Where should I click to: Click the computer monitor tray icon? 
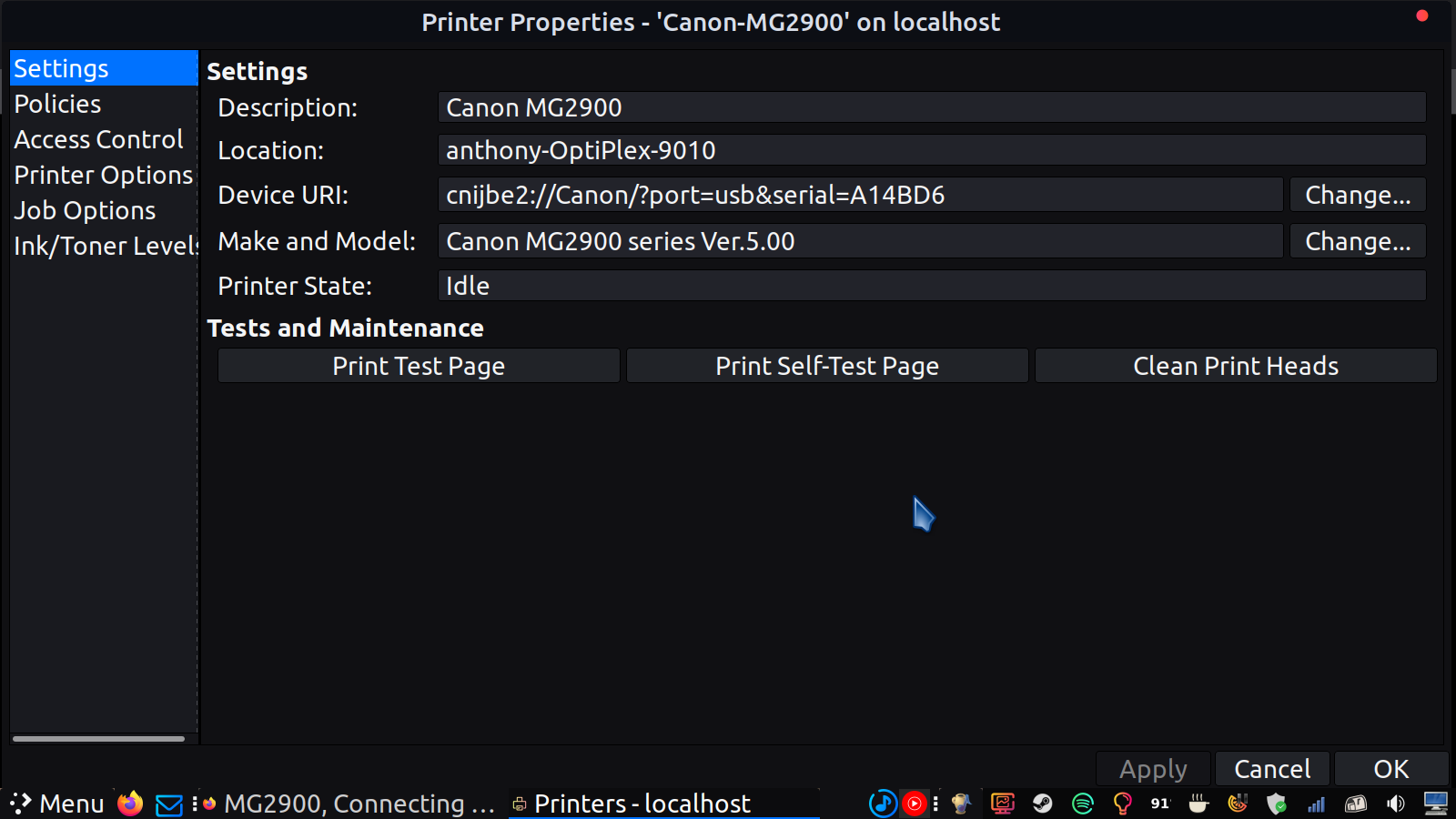pyautogui.click(x=1436, y=804)
